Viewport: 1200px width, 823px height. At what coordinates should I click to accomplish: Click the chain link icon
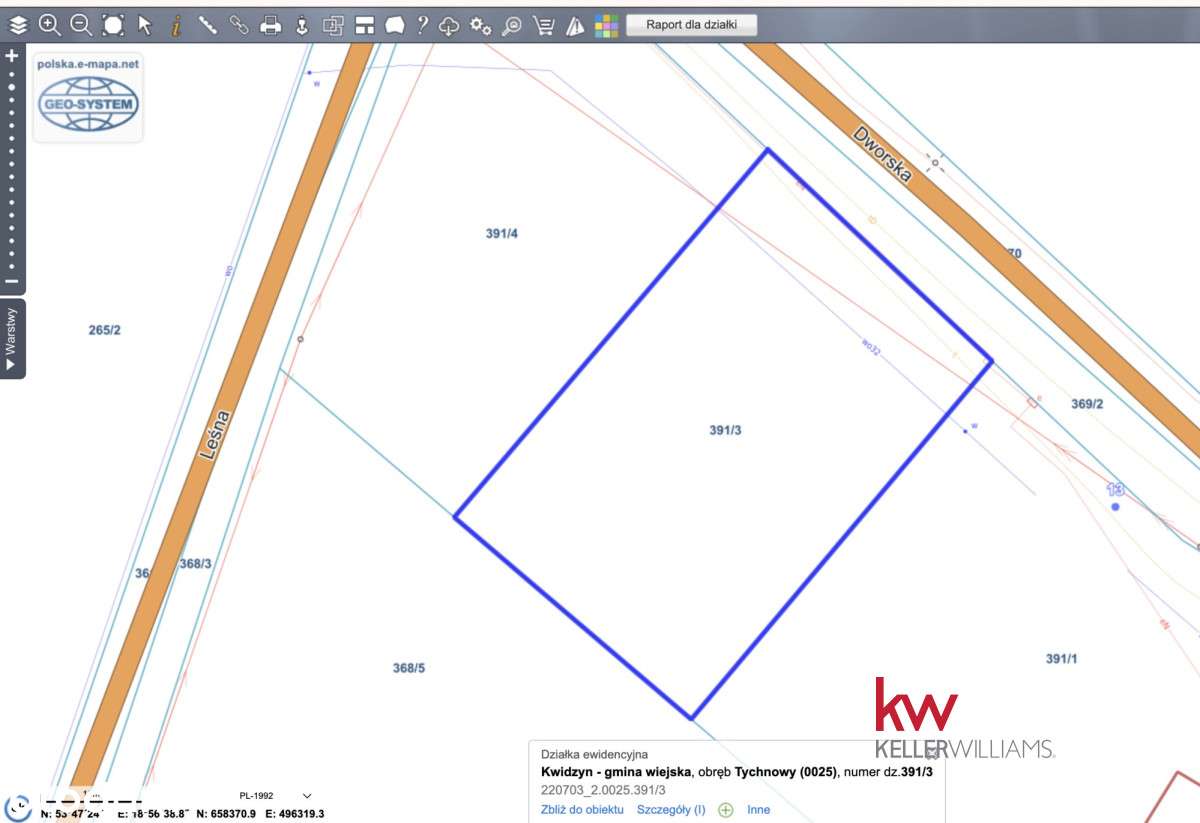(239, 25)
